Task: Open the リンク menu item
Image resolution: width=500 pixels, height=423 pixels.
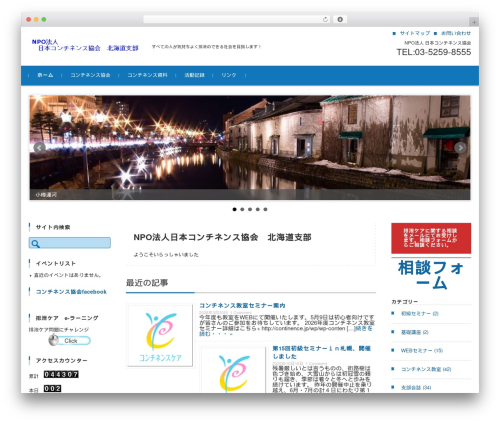Action: (x=229, y=75)
